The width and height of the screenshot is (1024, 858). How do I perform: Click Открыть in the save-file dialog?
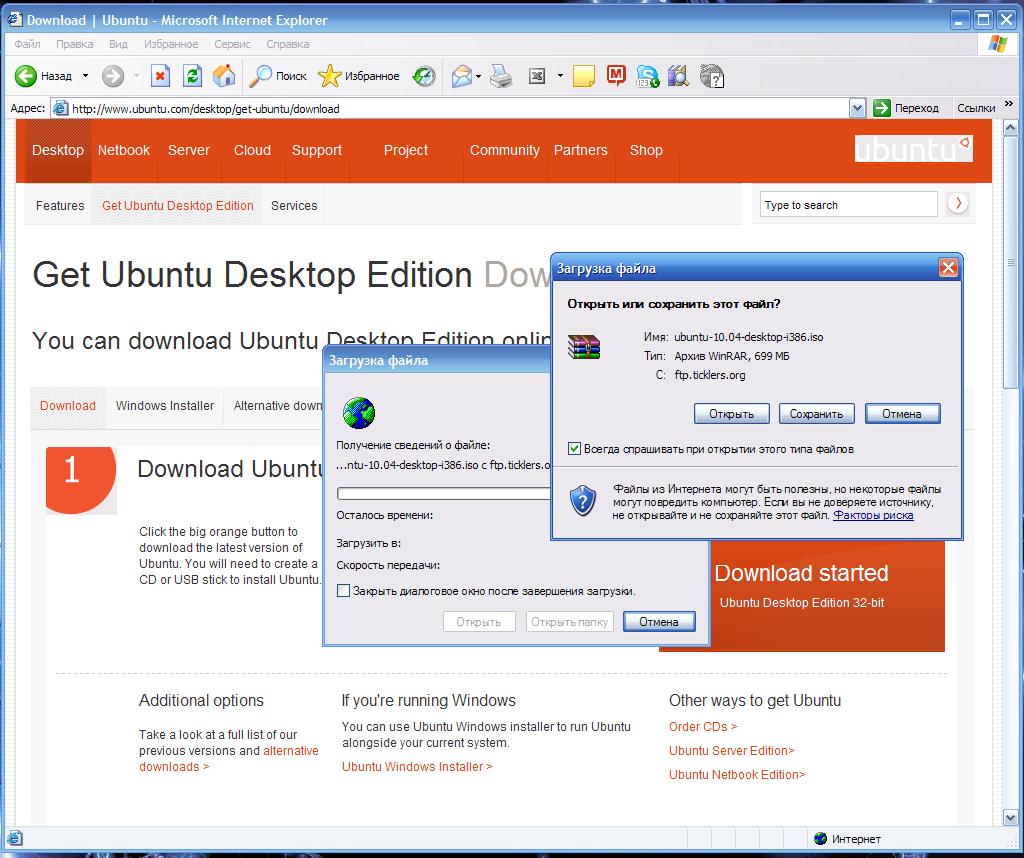(731, 413)
